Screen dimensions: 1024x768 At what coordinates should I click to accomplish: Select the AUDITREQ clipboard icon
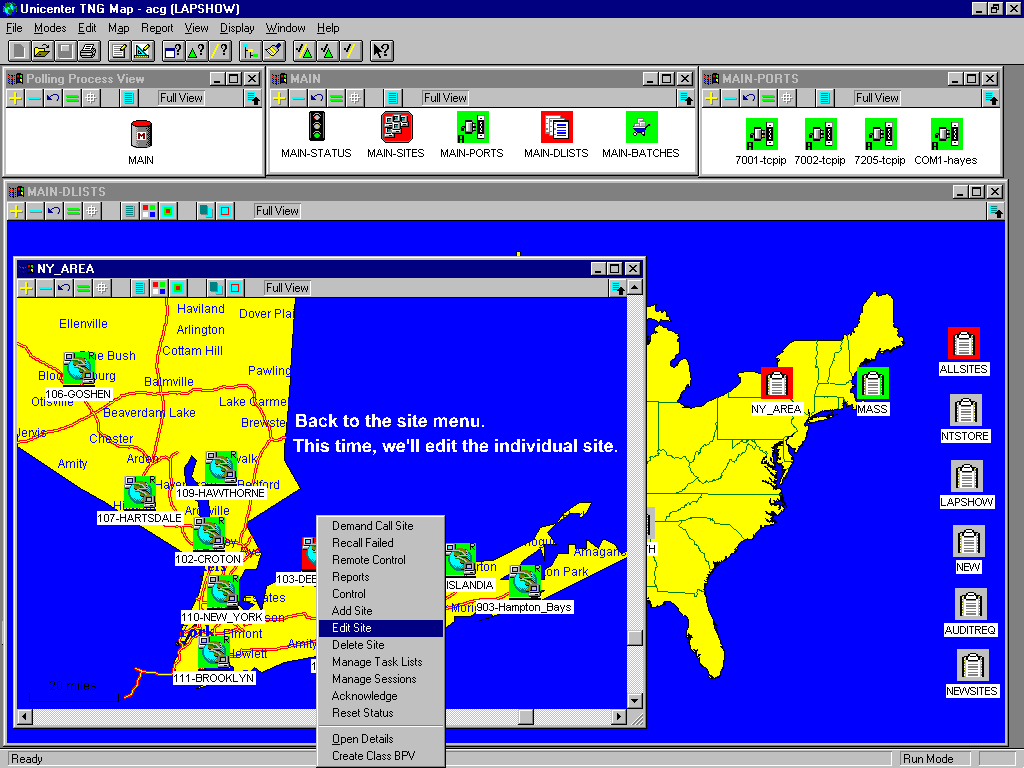click(970, 605)
